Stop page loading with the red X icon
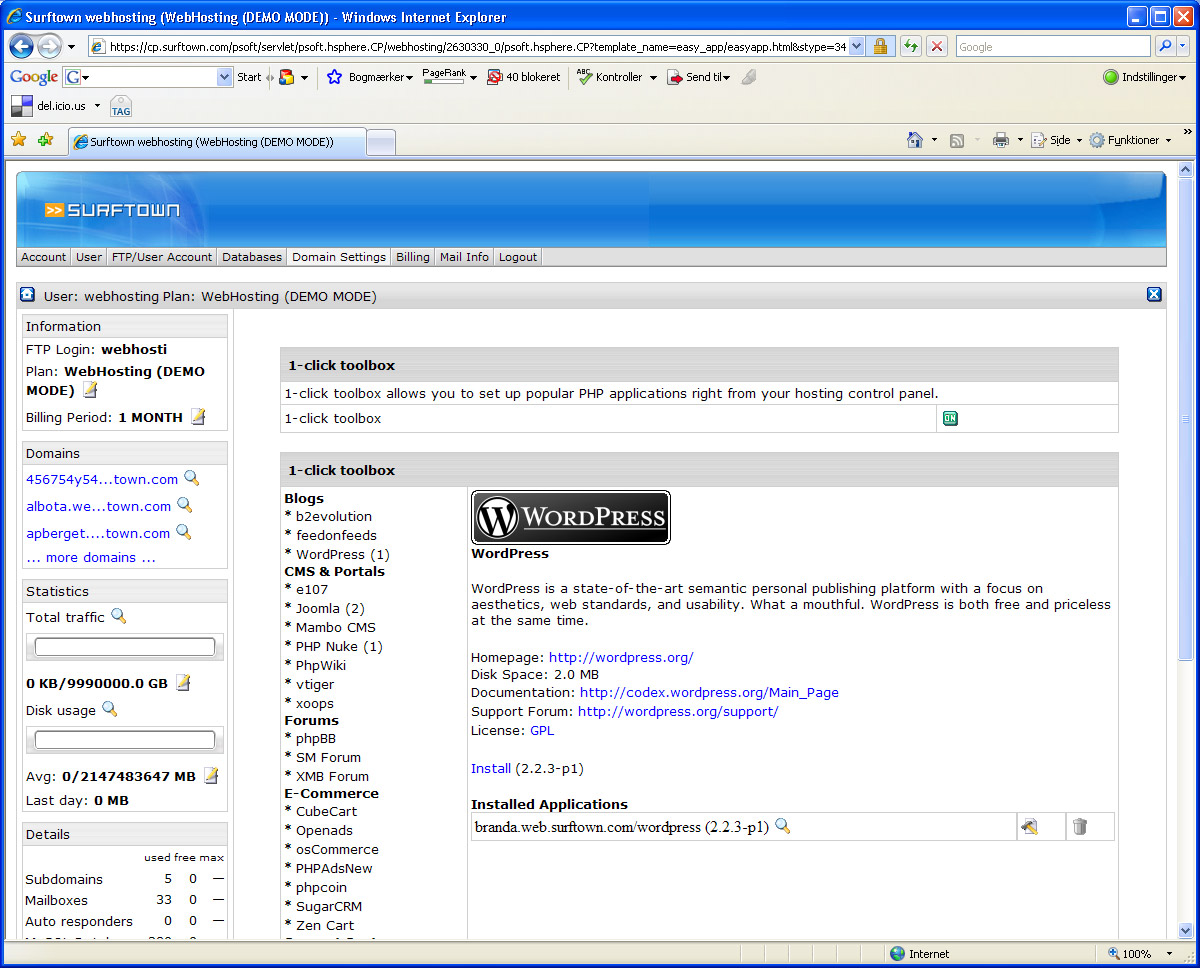Image resolution: width=1200 pixels, height=968 pixels. 937,46
